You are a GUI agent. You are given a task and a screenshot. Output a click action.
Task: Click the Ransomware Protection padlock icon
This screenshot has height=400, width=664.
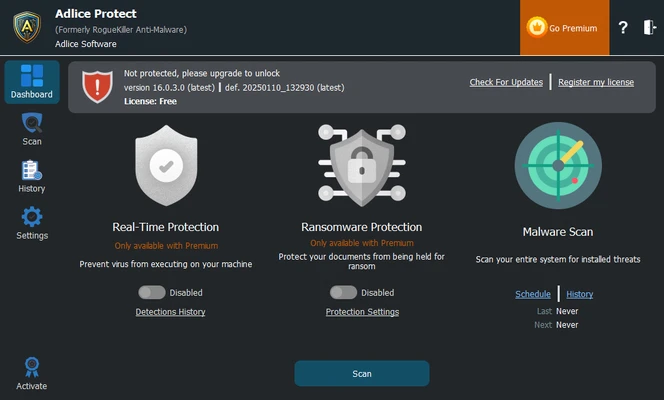click(x=362, y=165)
